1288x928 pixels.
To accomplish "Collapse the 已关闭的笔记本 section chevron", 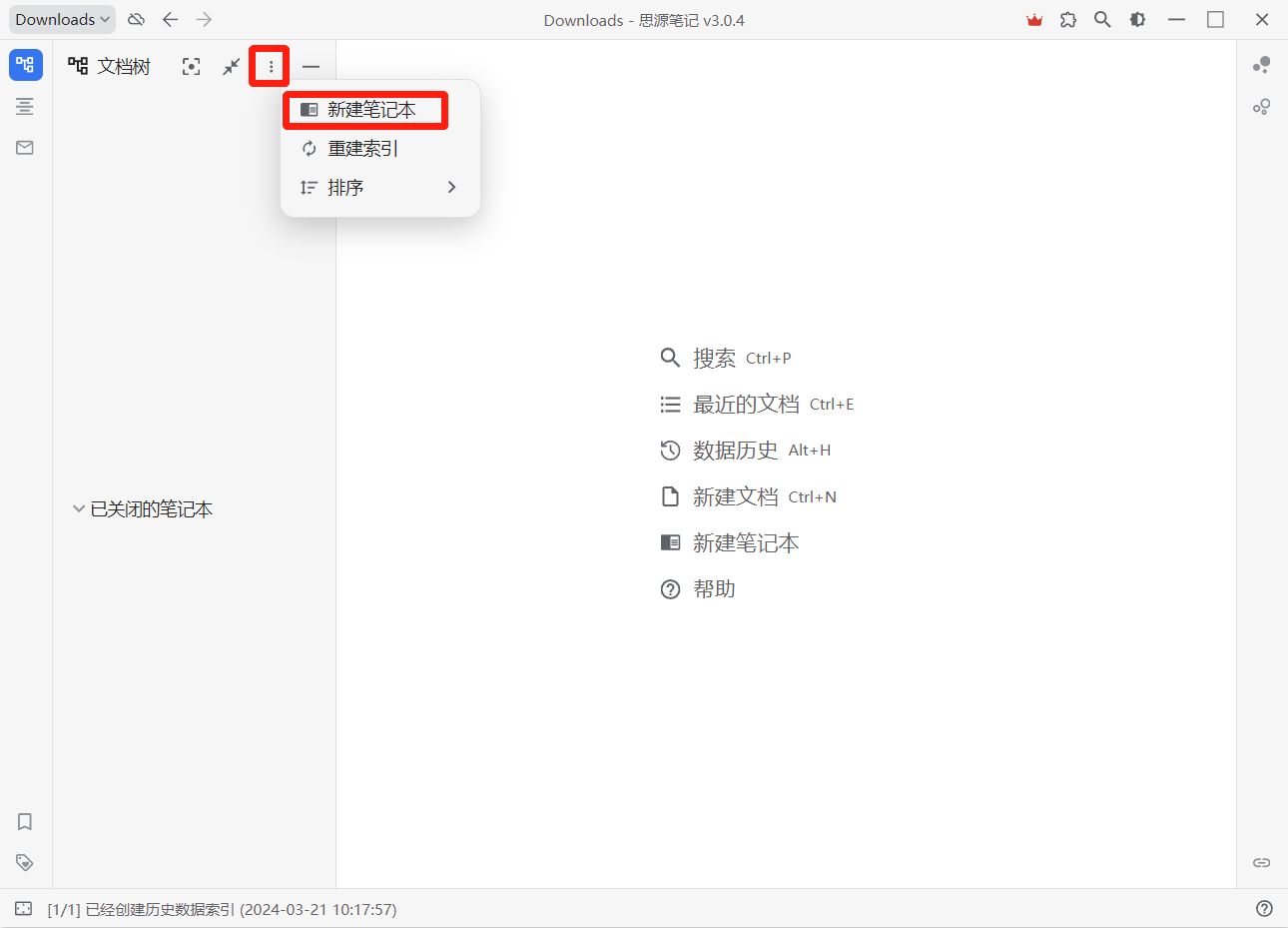I will coord(78,508).
